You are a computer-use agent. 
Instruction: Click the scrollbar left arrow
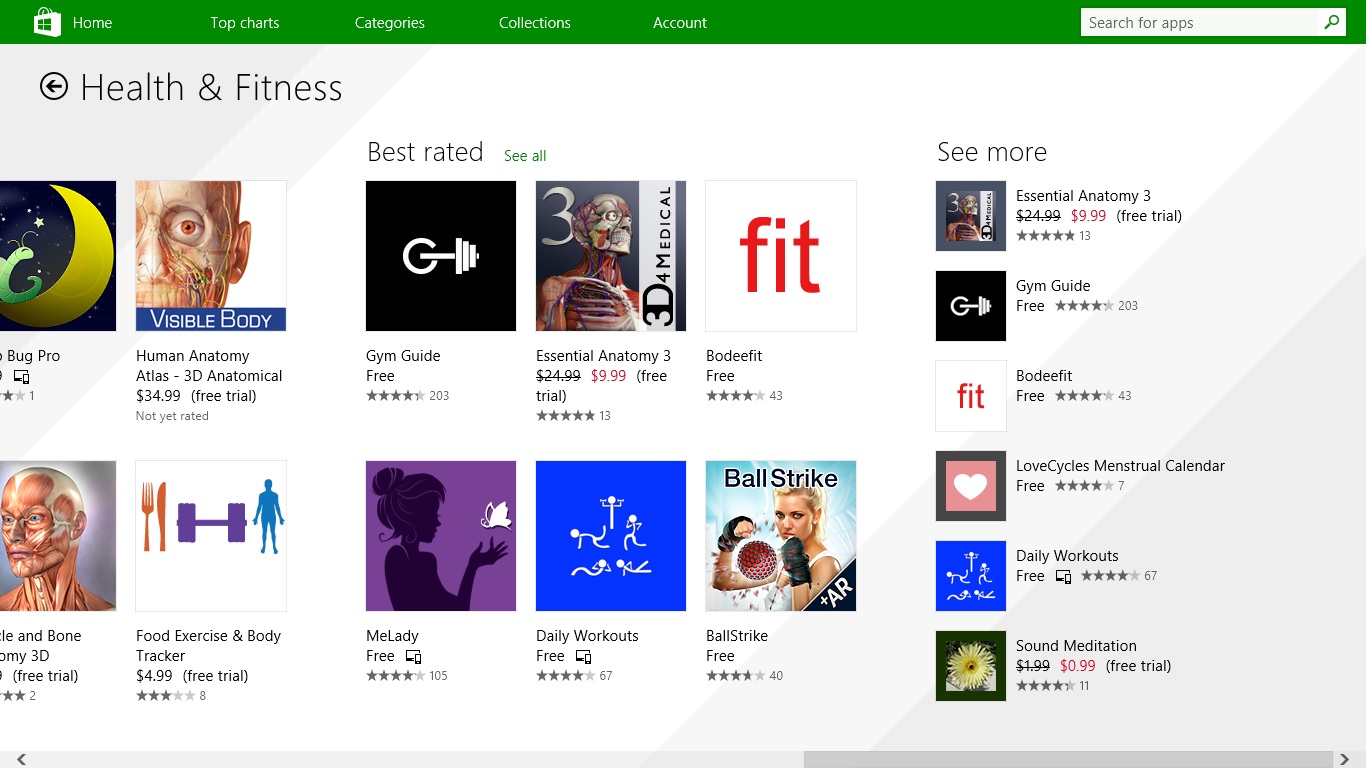(x=21, y=759)
